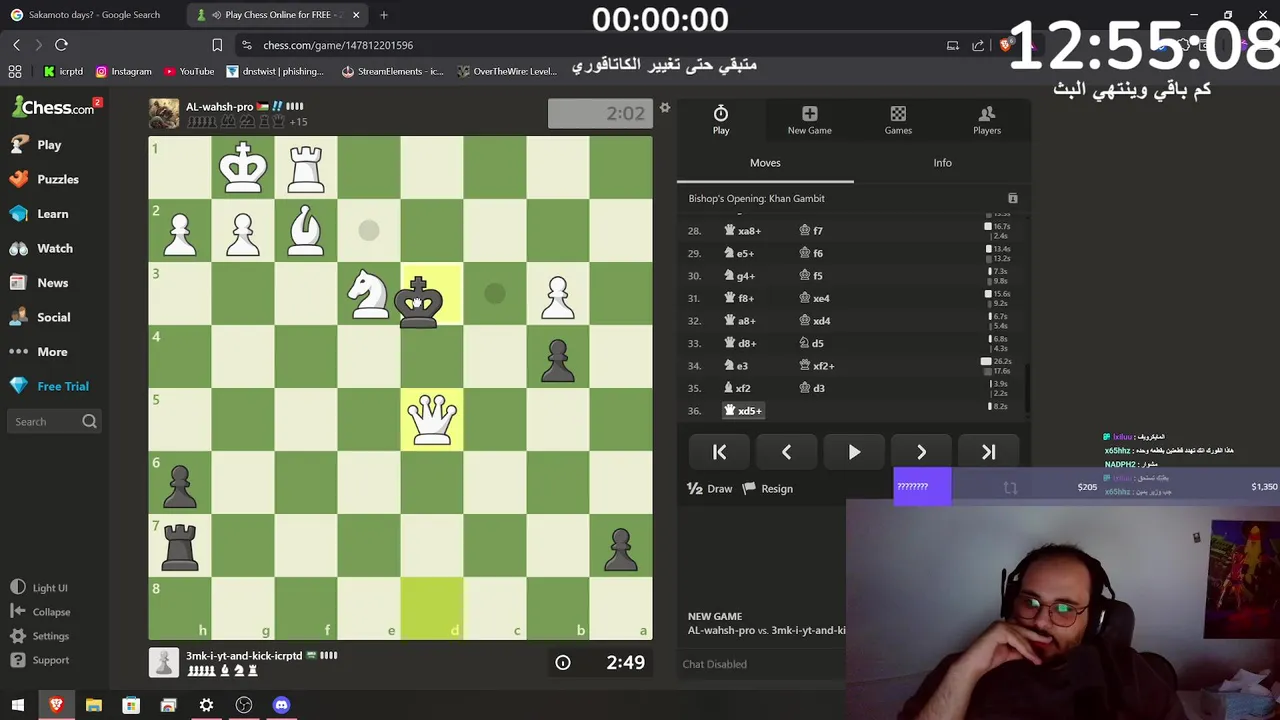Image resolution: width=1280 pixels, height=720 pixels.
Task: Open the Instagram bookmark
Action: pos(124,72)
